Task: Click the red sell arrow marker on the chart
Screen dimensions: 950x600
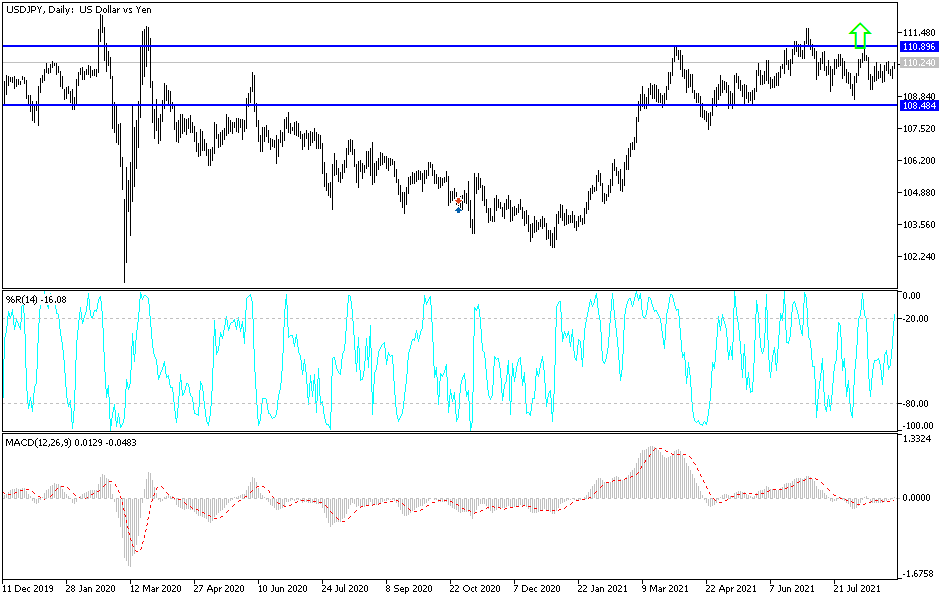Action: tap(458, 201)
